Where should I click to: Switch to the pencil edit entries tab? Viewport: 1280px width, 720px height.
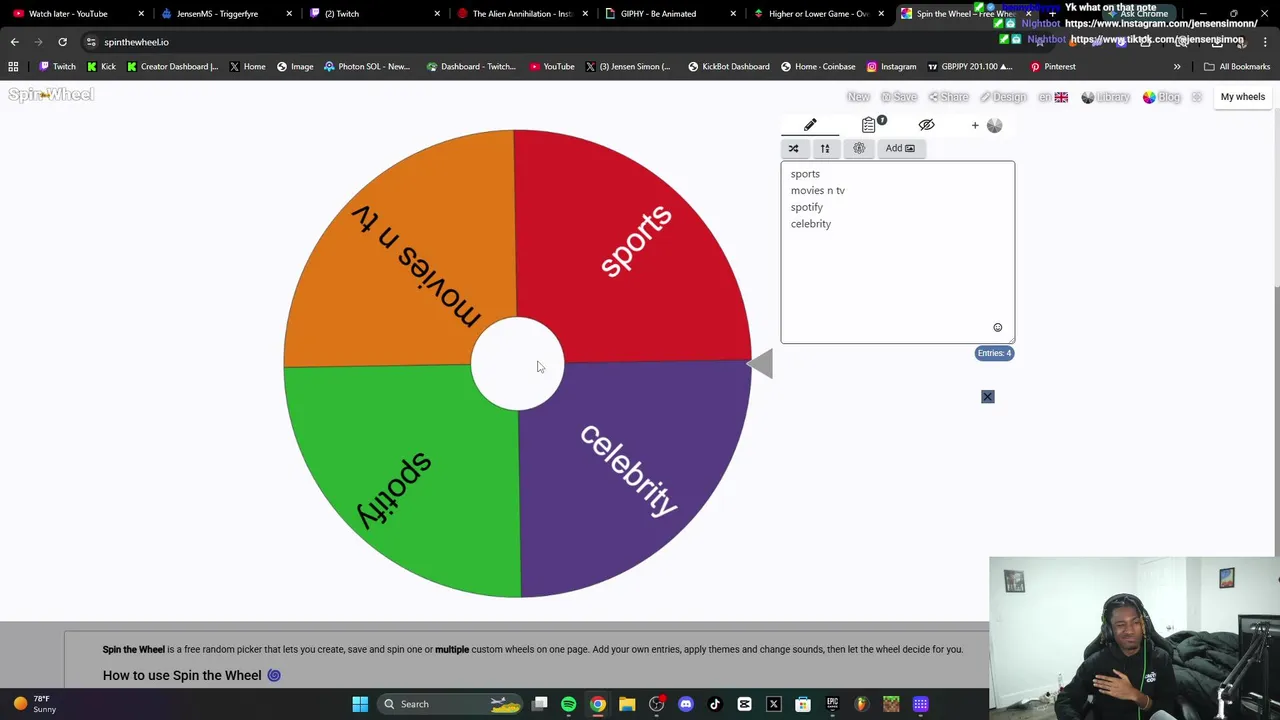810,125
